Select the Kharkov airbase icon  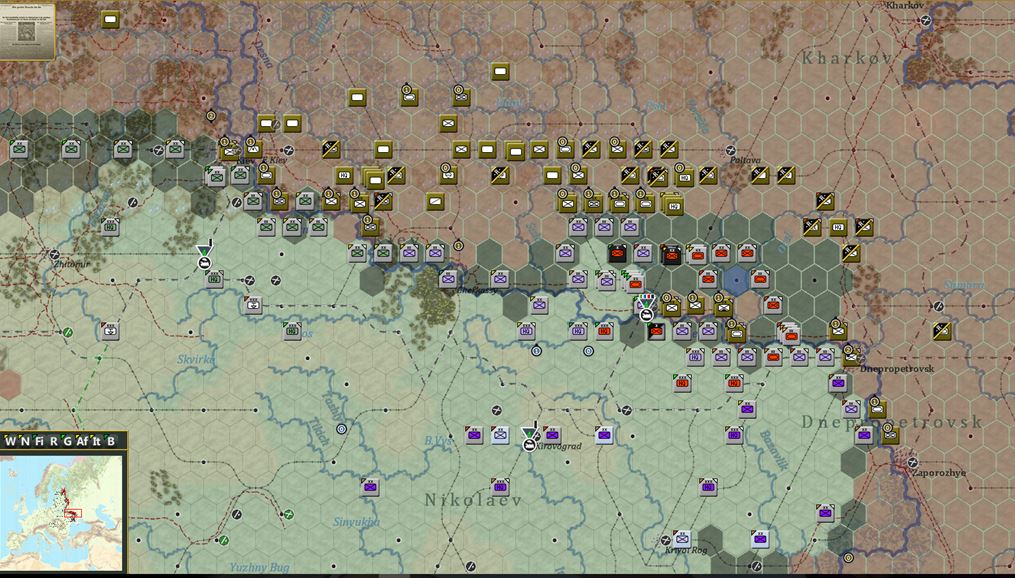click(926, 20)
